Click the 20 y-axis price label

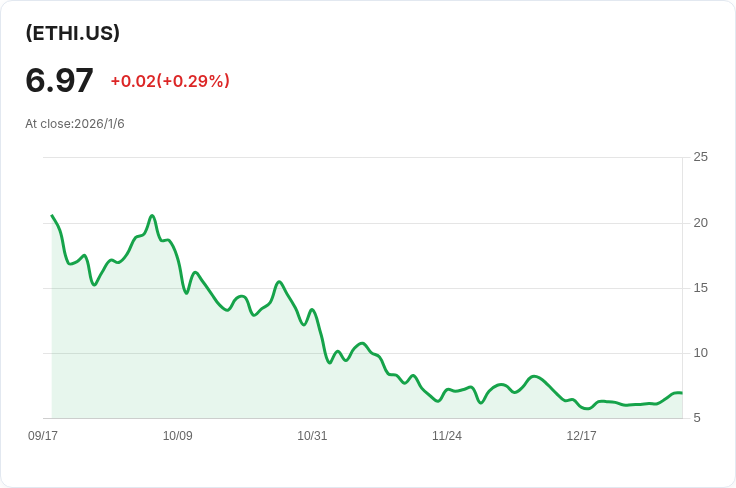(x=700, y=223)
